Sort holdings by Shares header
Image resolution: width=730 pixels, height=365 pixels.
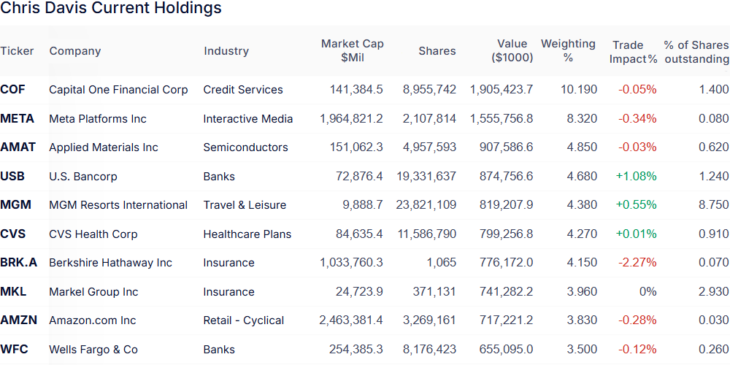point(437,51)
